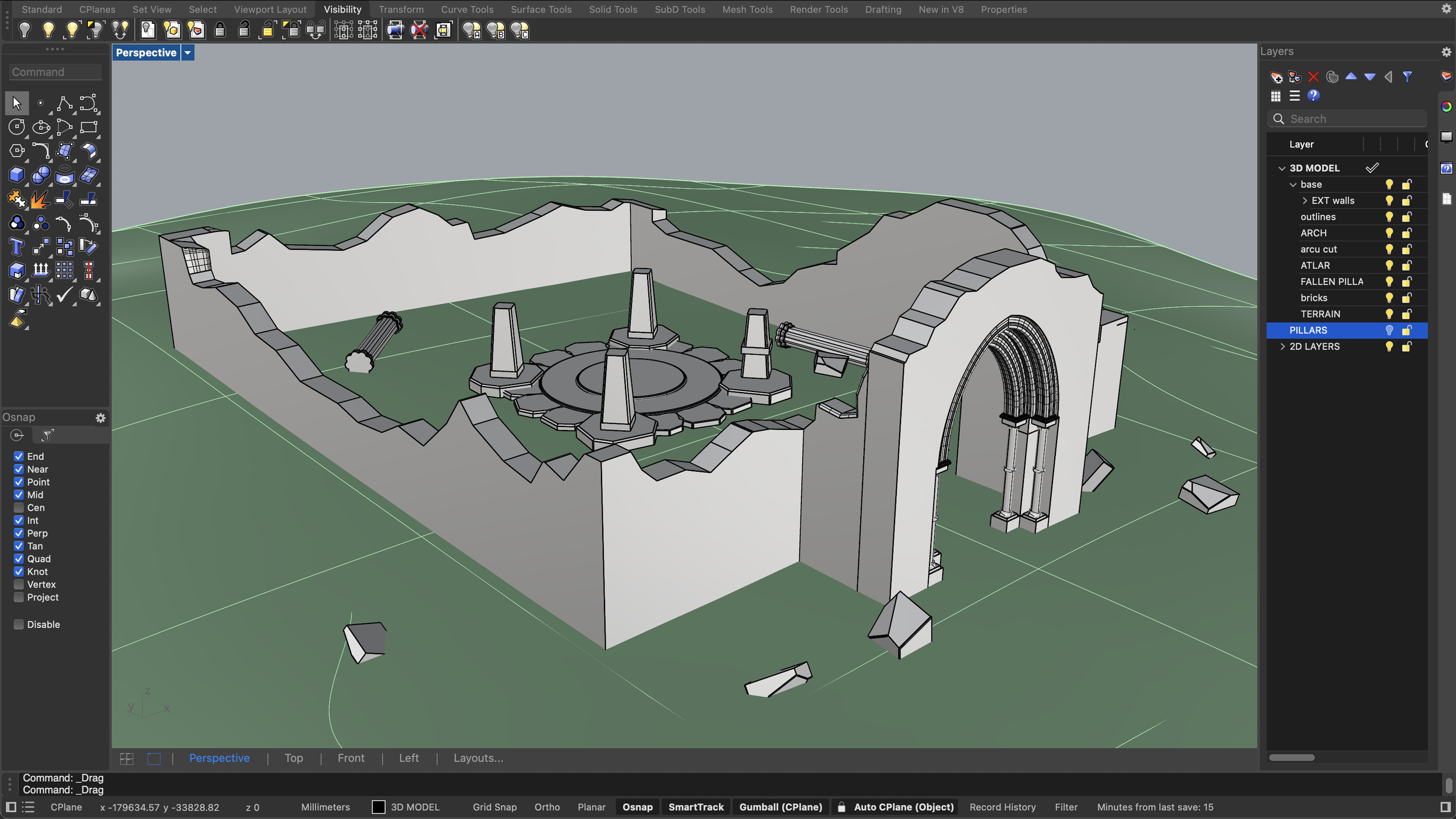Select the Box solid tool

point(16,175)
